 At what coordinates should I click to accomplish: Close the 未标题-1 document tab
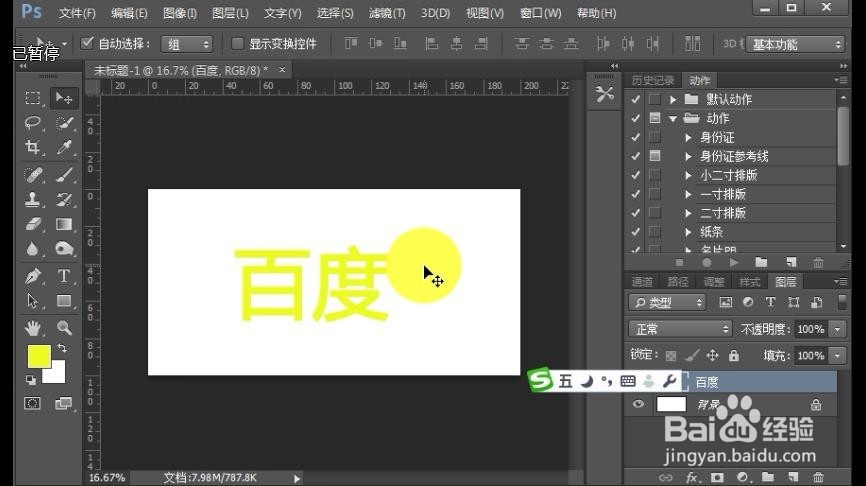click(282, 70)
